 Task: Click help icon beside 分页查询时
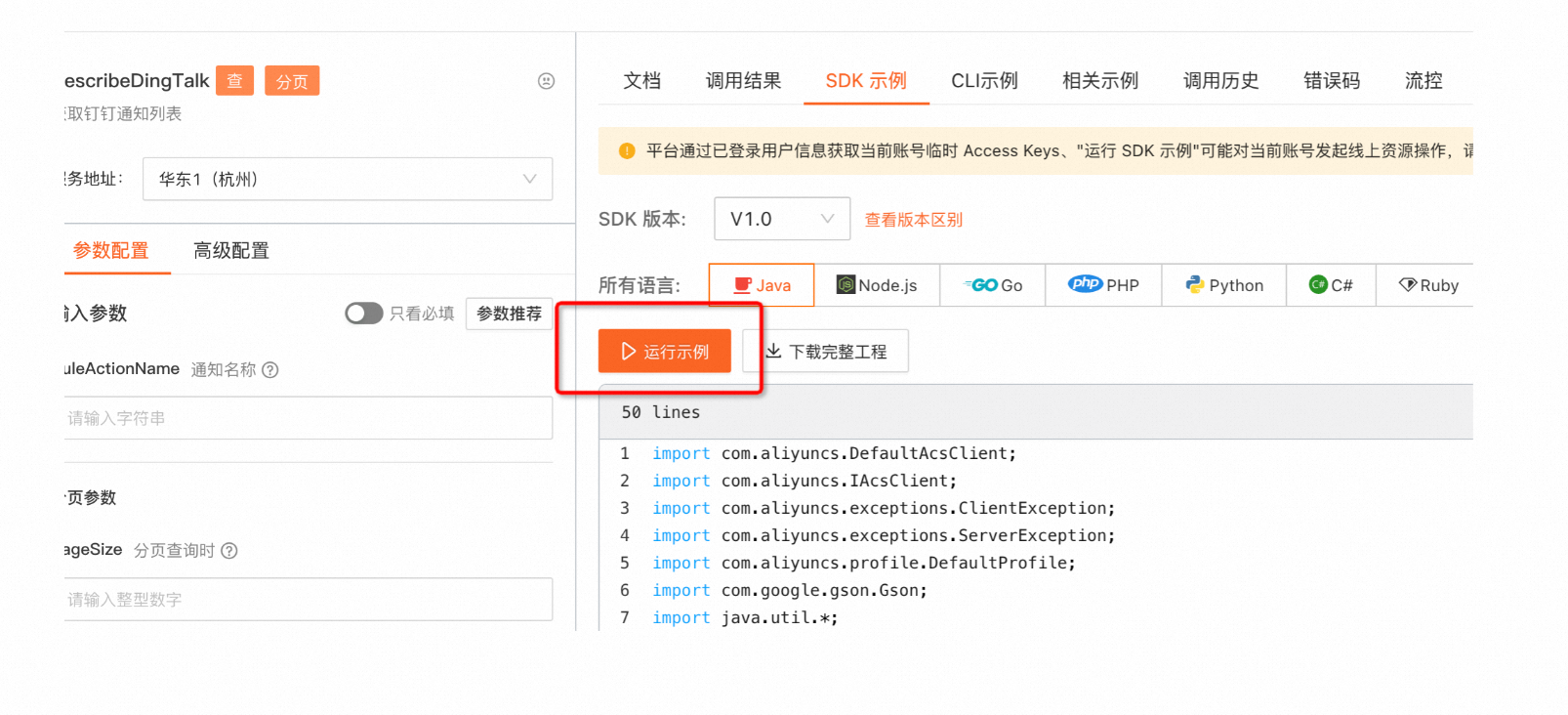pos(229,551)
